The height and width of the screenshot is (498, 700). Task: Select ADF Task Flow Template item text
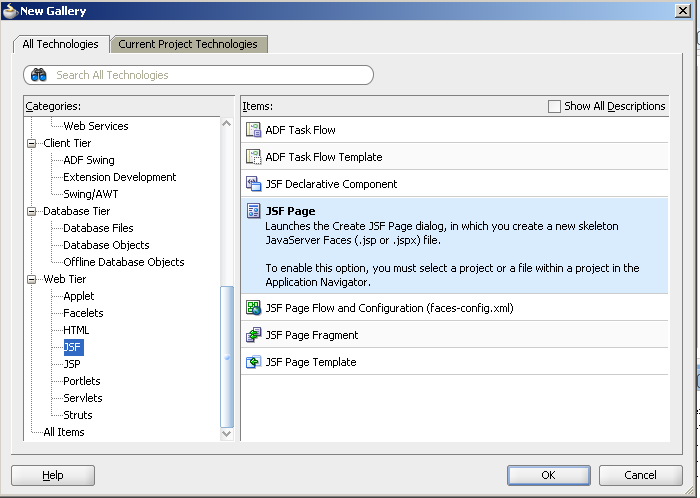click(x=324, y=157)
